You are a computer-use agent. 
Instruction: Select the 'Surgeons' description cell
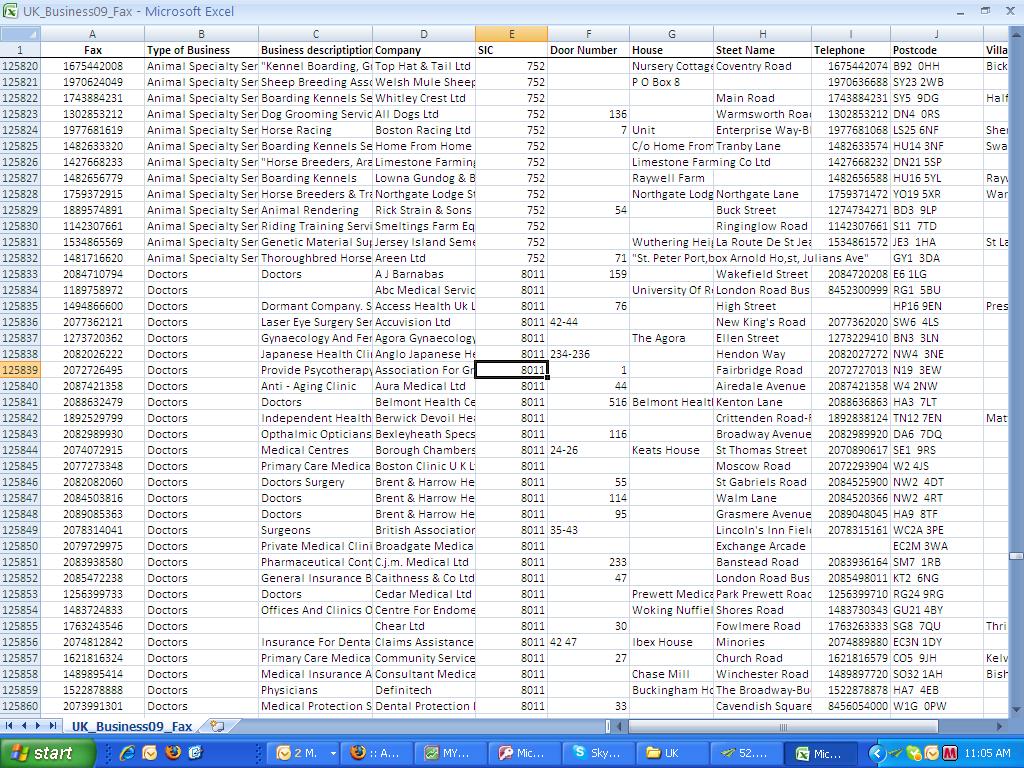[315, 530]
